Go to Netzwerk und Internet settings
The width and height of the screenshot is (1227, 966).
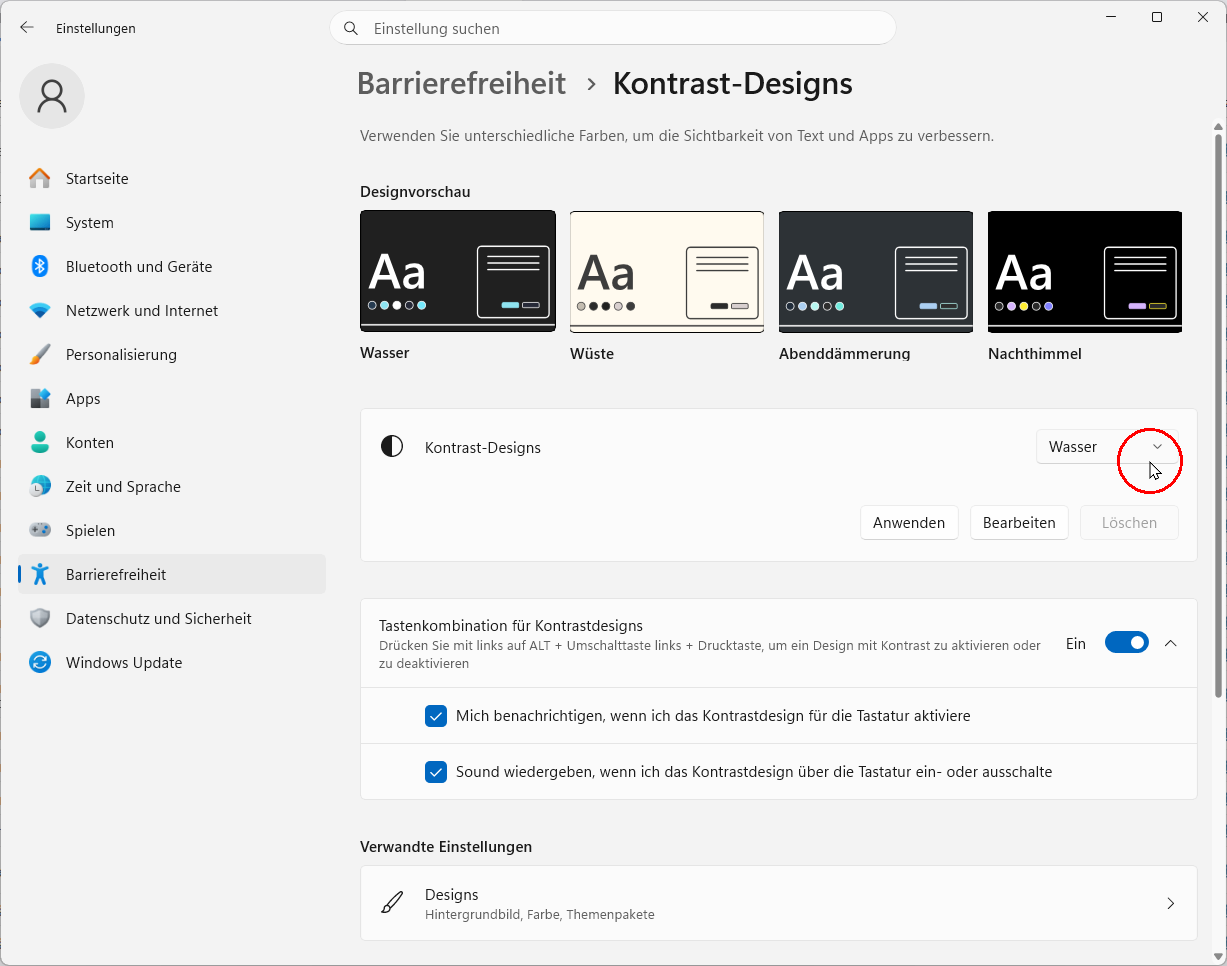172,311
